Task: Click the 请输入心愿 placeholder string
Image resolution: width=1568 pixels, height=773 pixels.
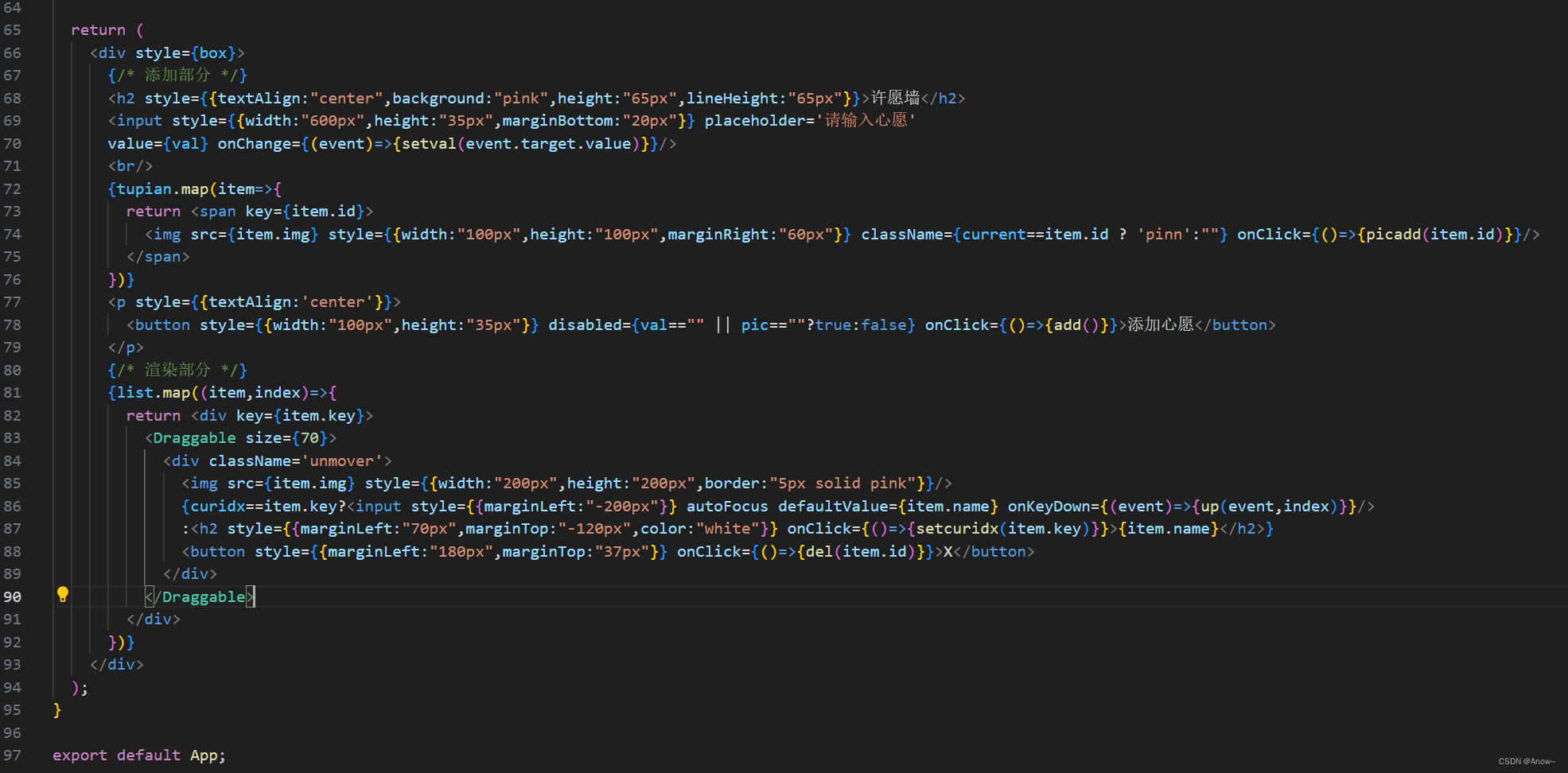Action: click(x=866, y=121)
